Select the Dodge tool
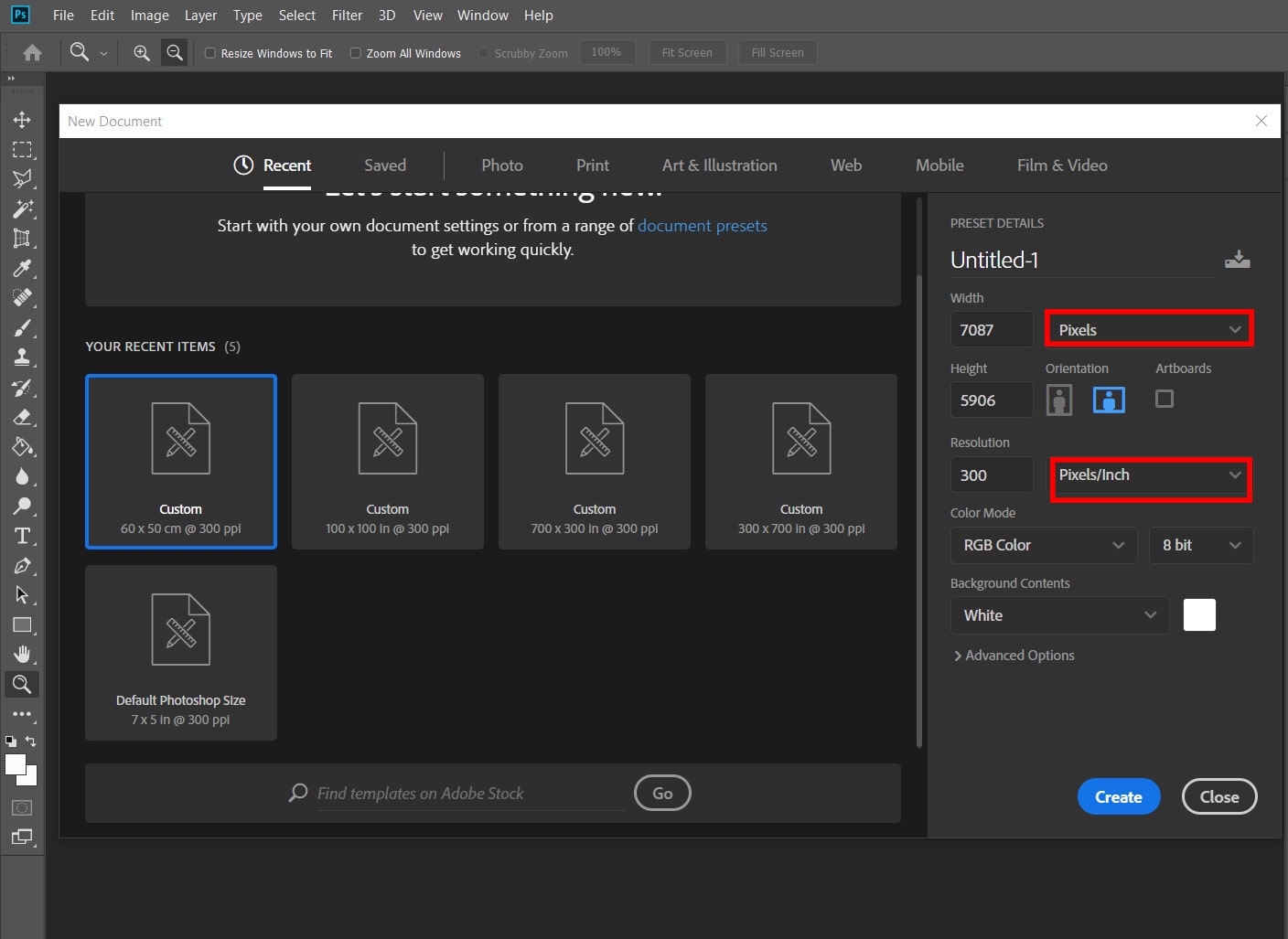The width and height of the screenshot is (1288, 939). 22,507
